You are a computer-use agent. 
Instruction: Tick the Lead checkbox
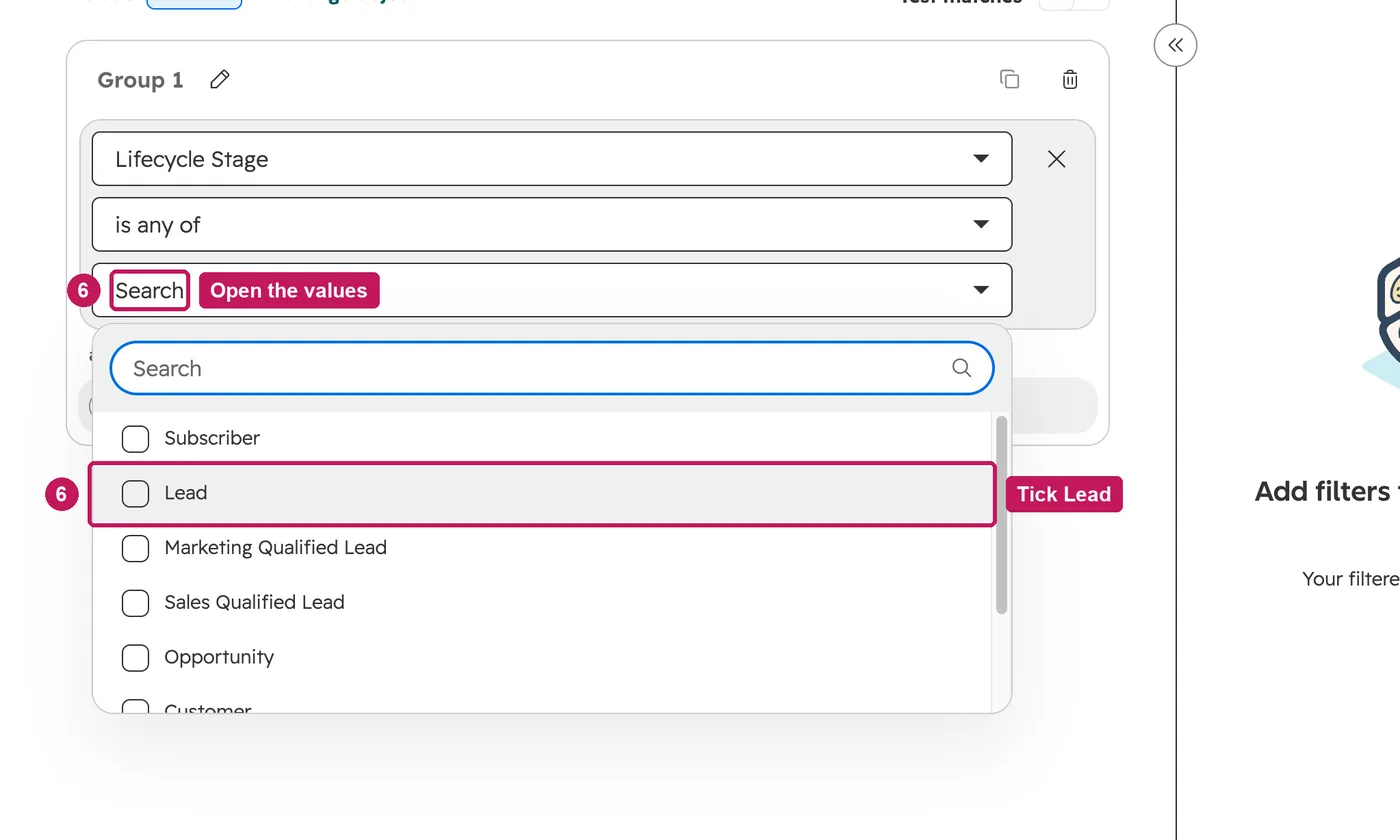click(x=135, y=493)
